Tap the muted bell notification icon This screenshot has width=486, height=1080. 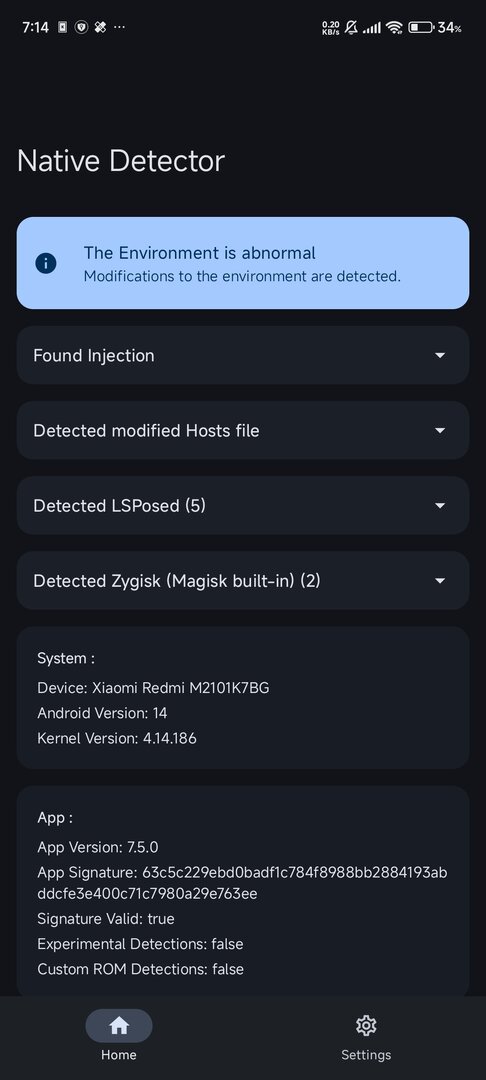(351, 28)
